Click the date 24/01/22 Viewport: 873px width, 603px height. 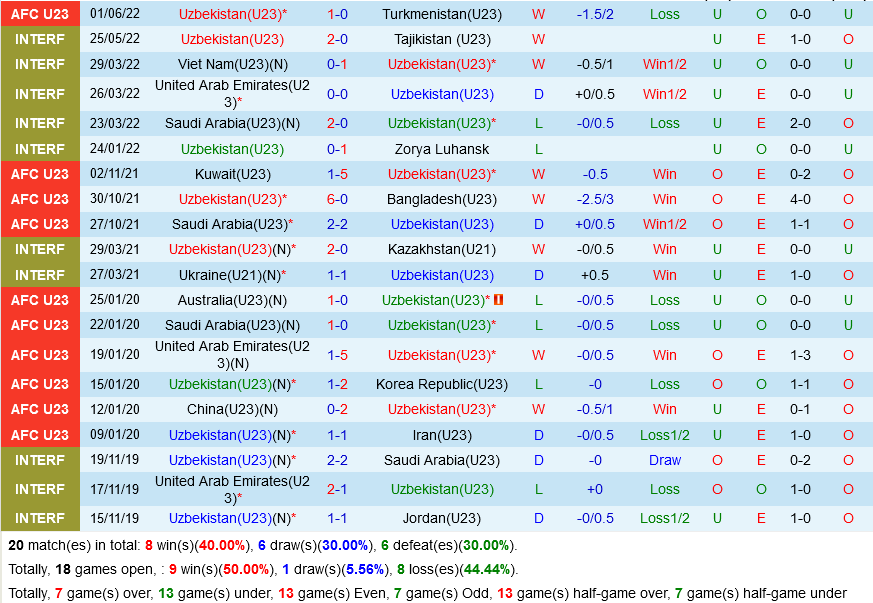pos(115,149)
